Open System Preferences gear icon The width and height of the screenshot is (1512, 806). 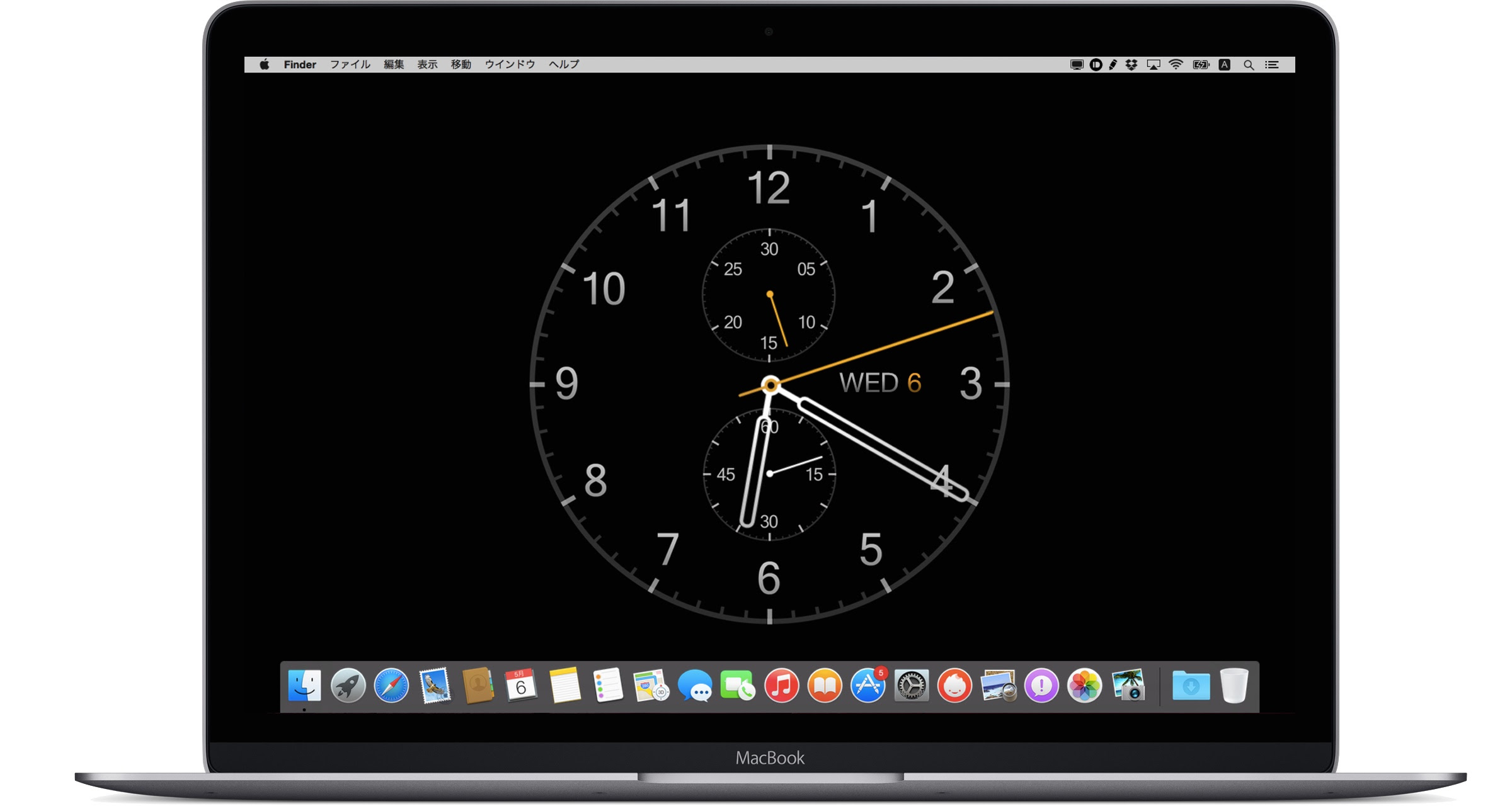(x=912, y=686)
